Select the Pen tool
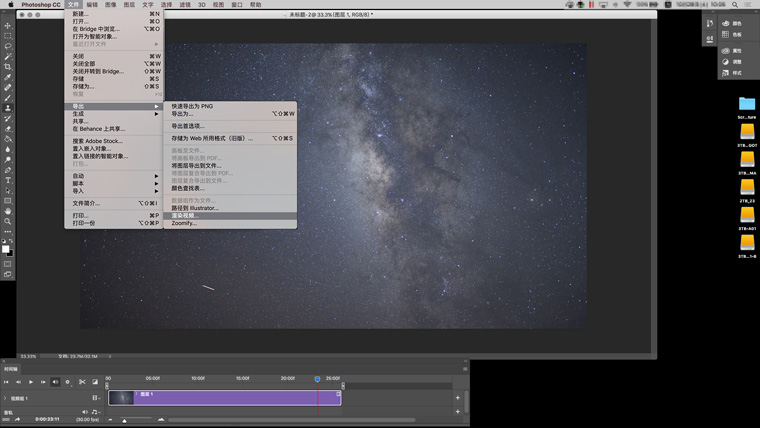 point(8,170)
